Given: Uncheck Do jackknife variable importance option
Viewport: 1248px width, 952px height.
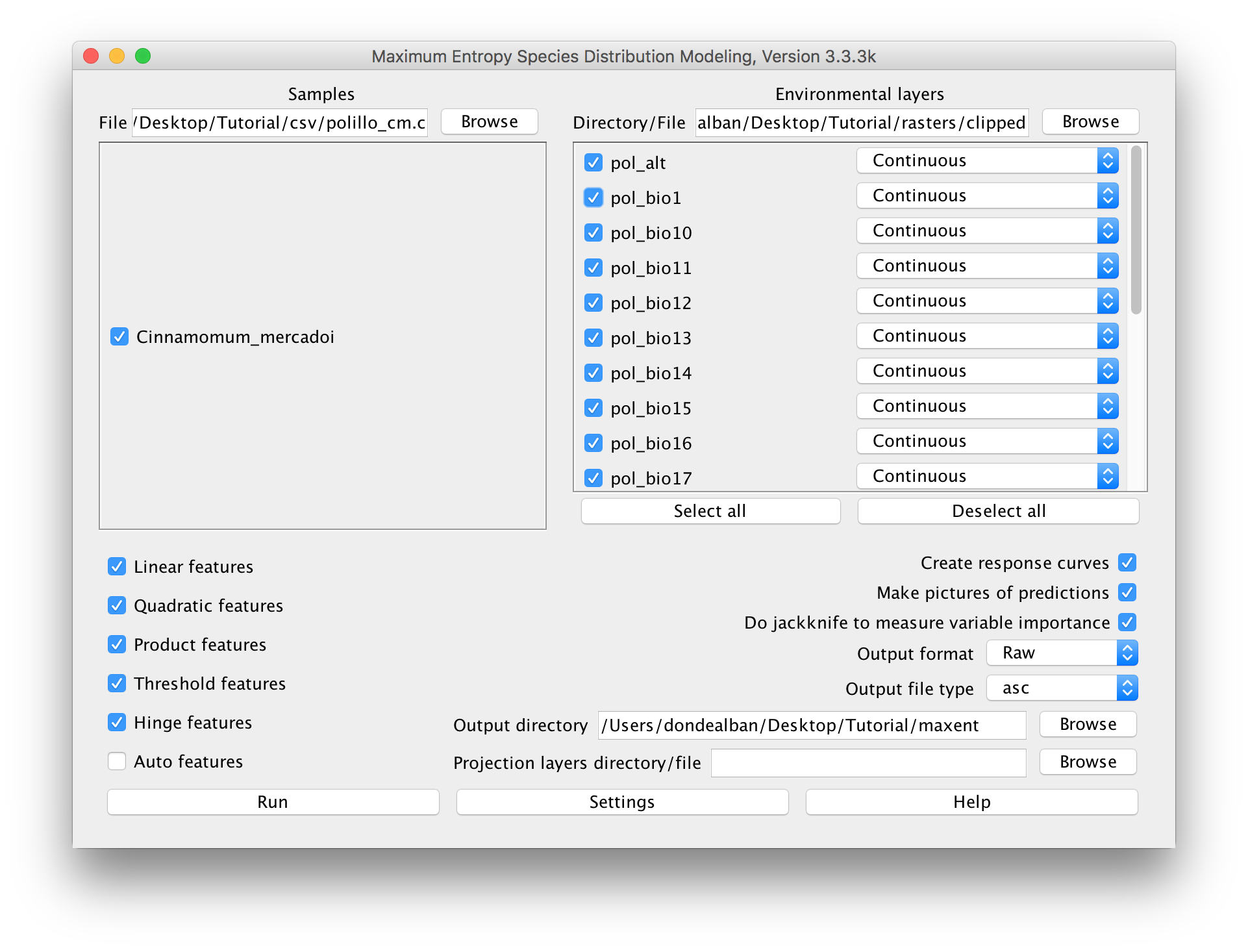Looking at the screenshot, I should click(1127, 622).
